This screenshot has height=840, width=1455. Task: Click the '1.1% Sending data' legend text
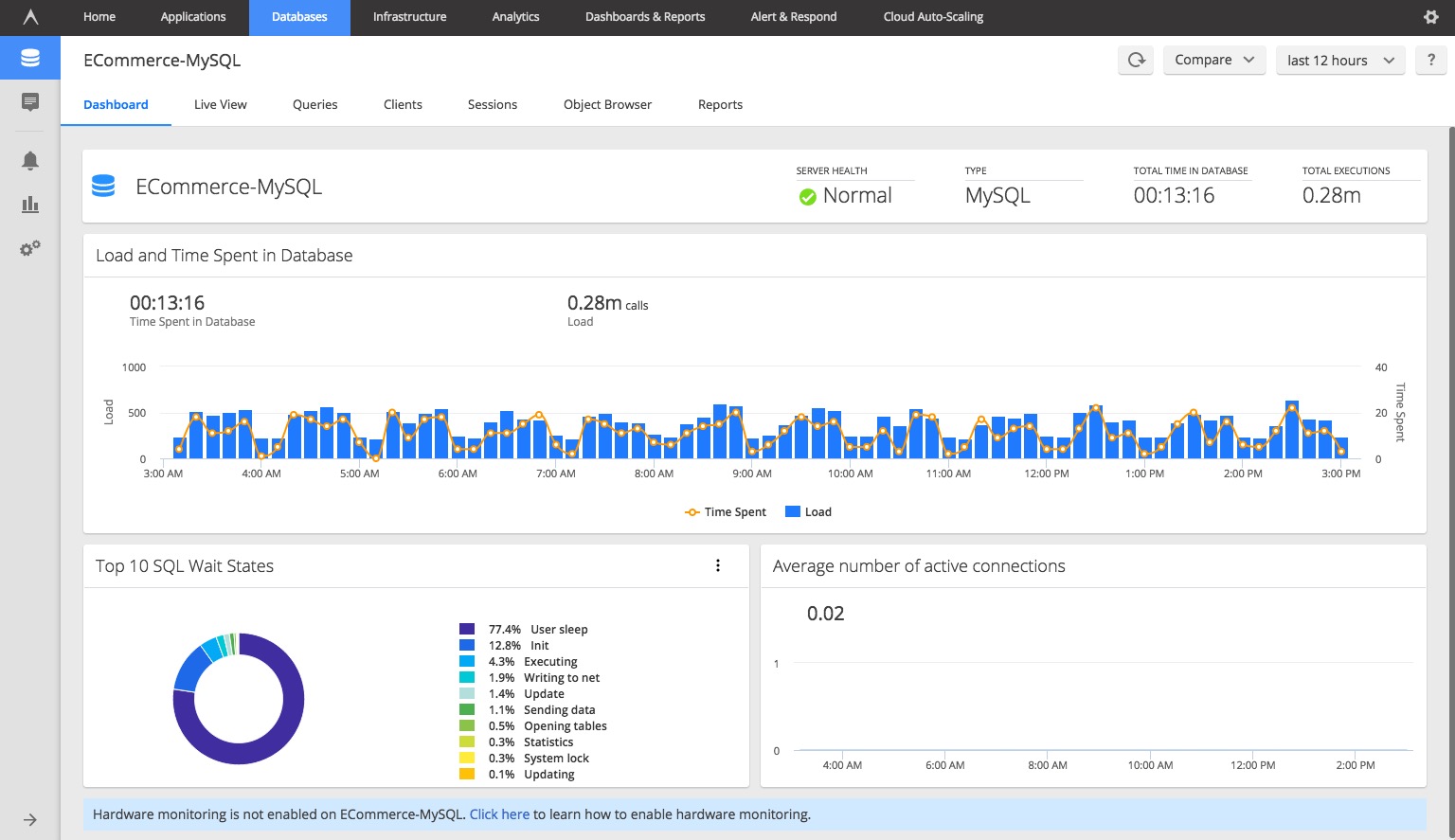click(542, 710)
